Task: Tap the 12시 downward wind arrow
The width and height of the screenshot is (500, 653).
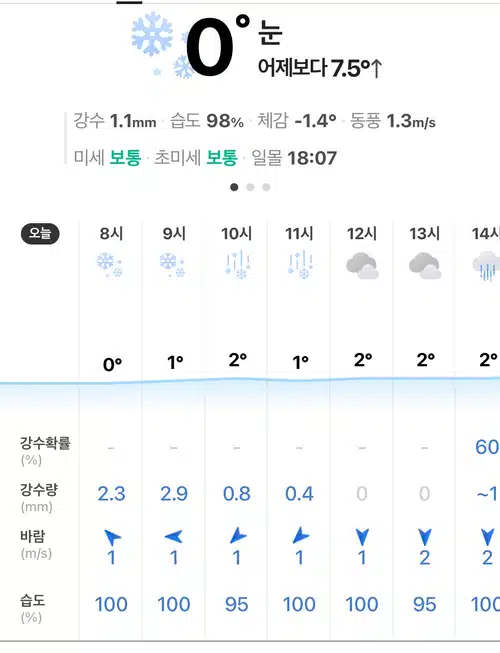Action: click(x=362, y=537)
